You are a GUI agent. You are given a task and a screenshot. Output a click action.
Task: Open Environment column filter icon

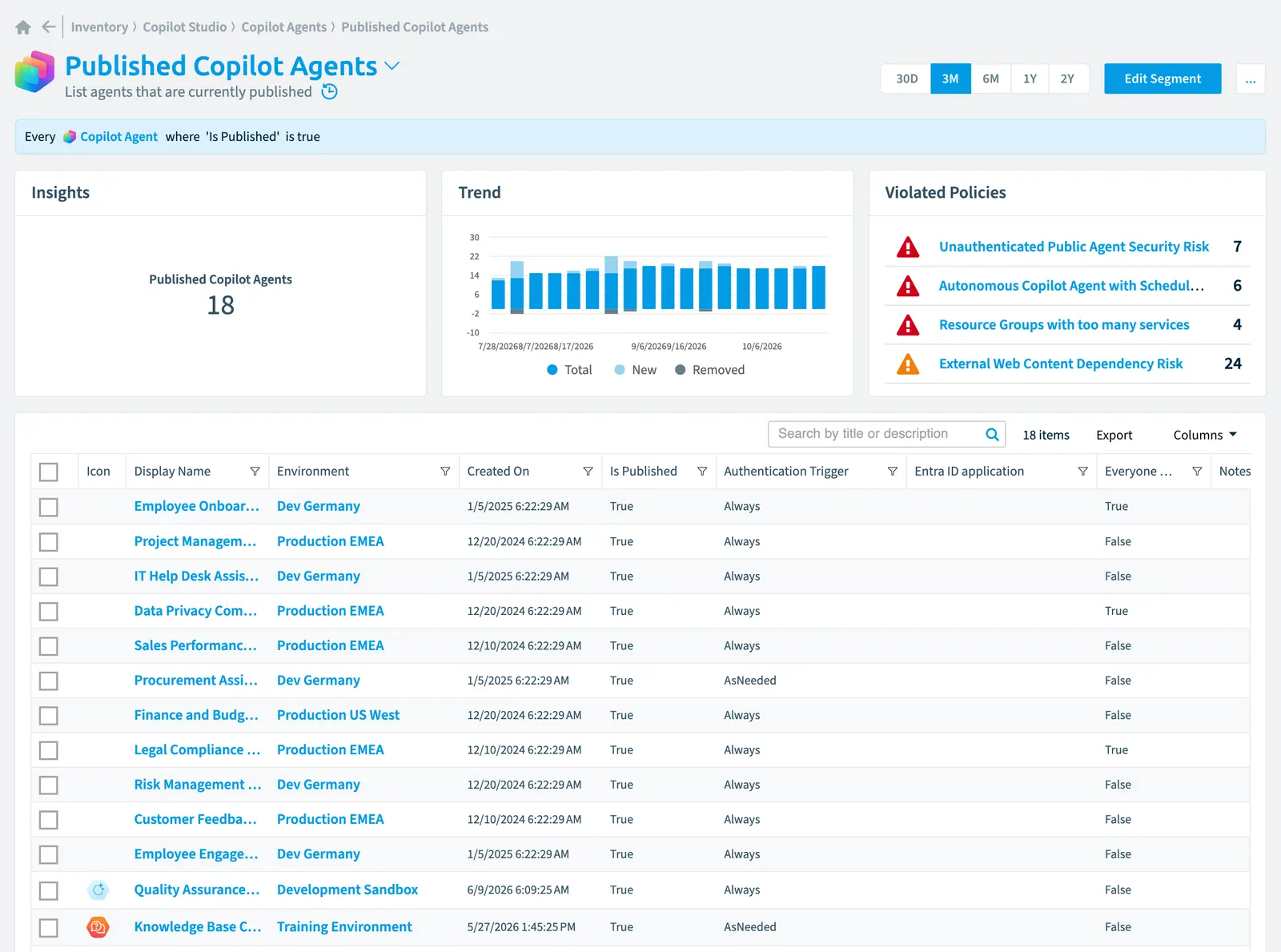coord(445,472)
